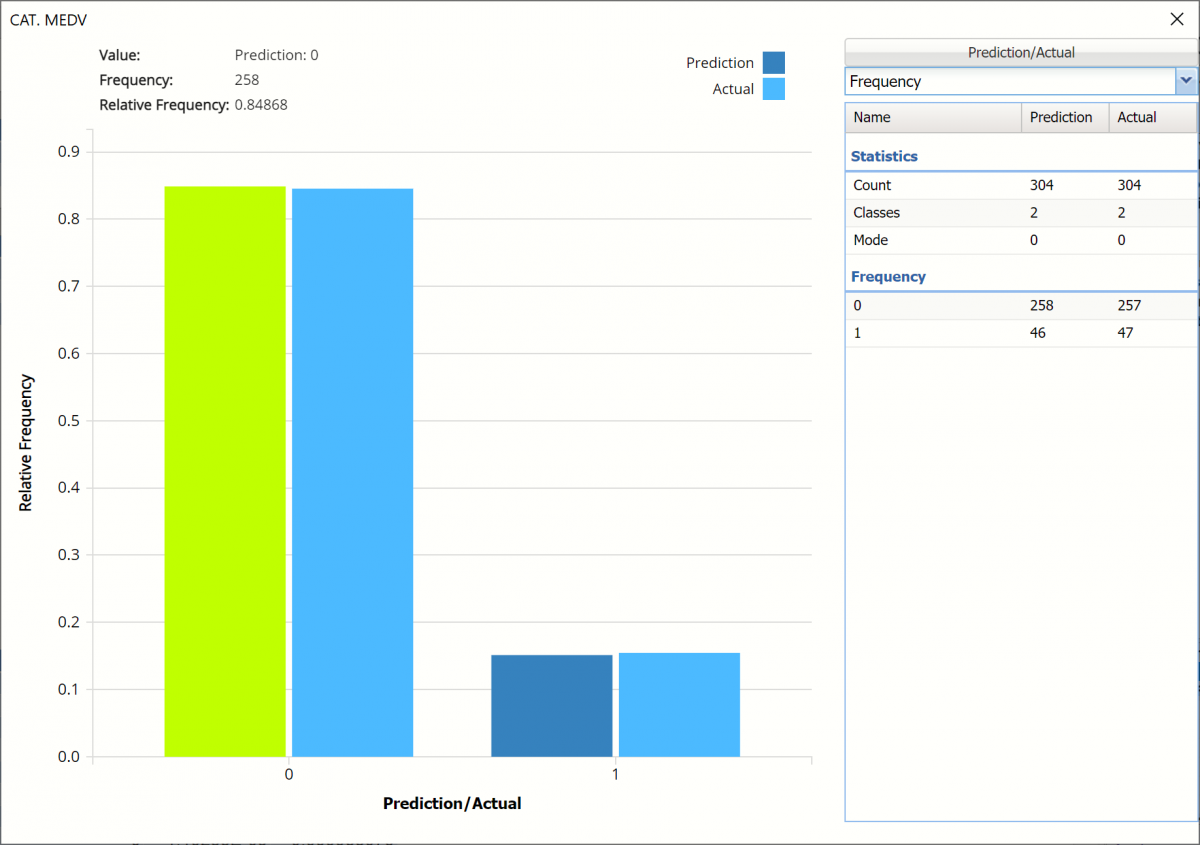Close the CAT. MEDV chart window
The width and height of the screenshot is (1200, 845).
[x=1176, y=19]
